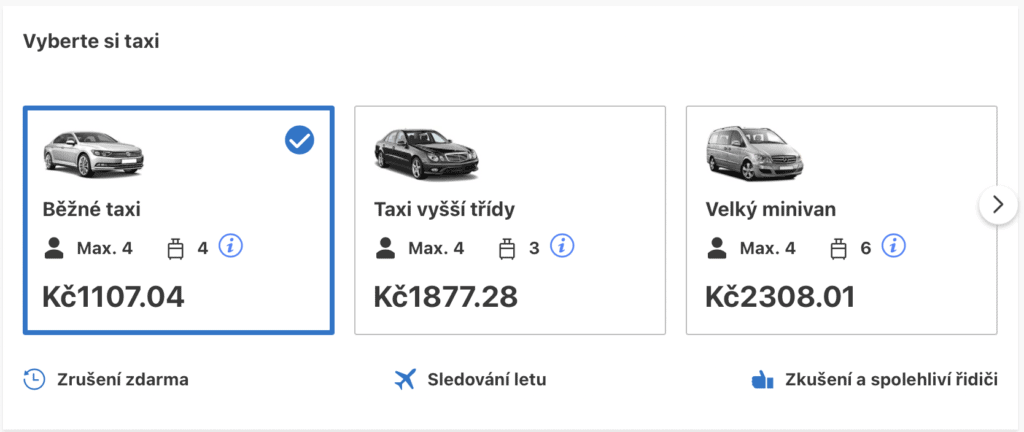Click the Kč1107.04 price on Běžné taxi

coord(114,297)
